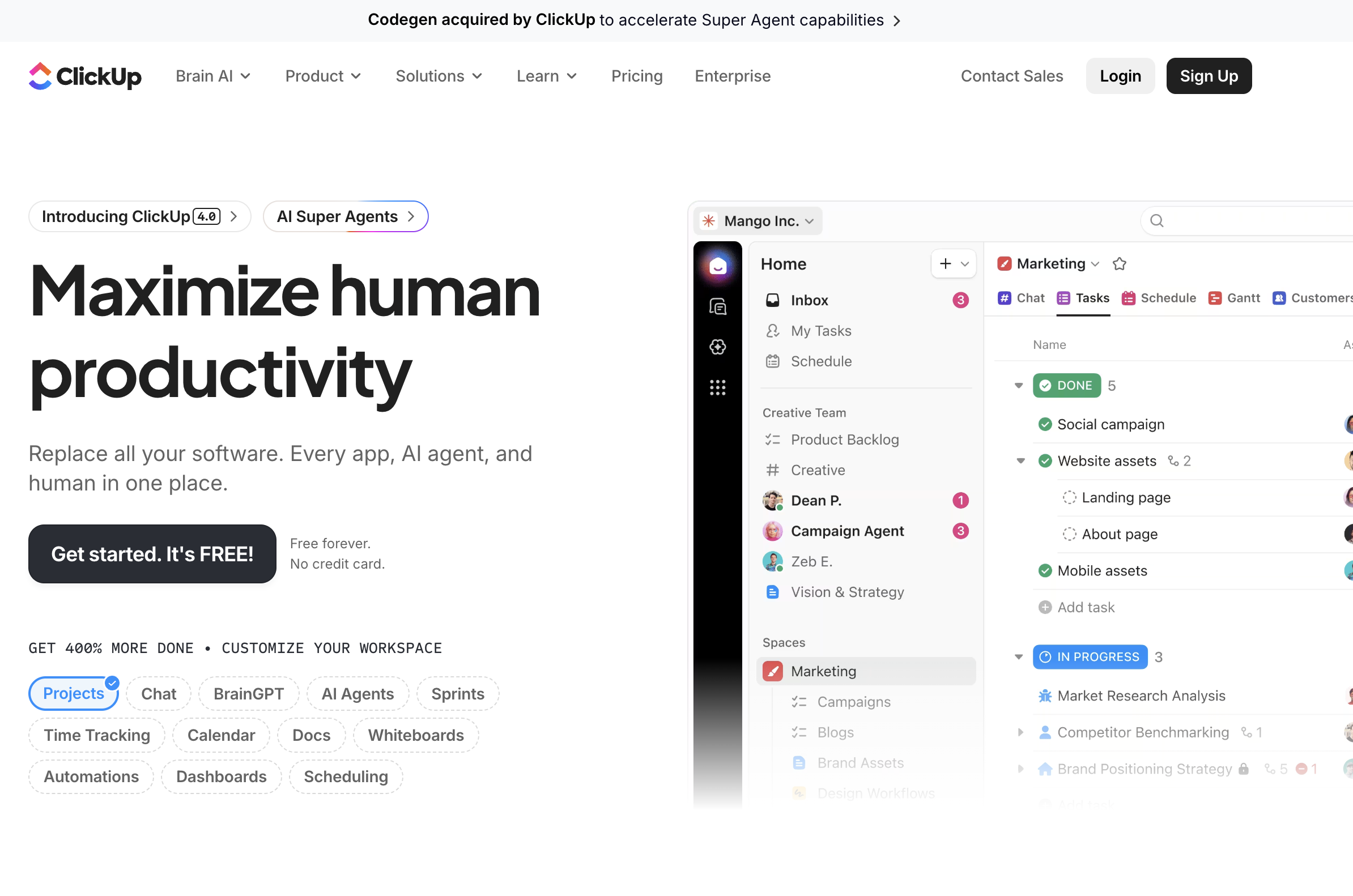Open the Pricing menu item
1353x896 pixels.
(x=637, y=76)
